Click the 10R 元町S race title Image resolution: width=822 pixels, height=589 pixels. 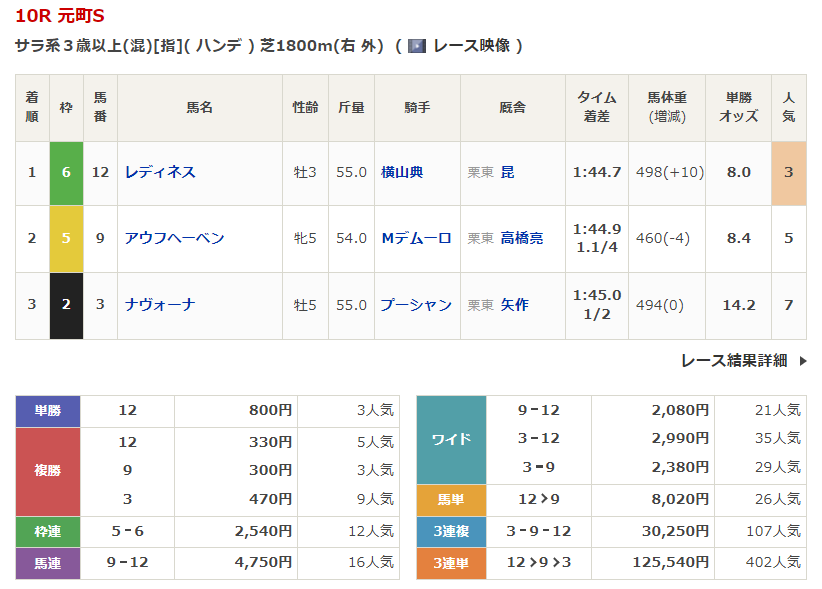click(59, 16)
